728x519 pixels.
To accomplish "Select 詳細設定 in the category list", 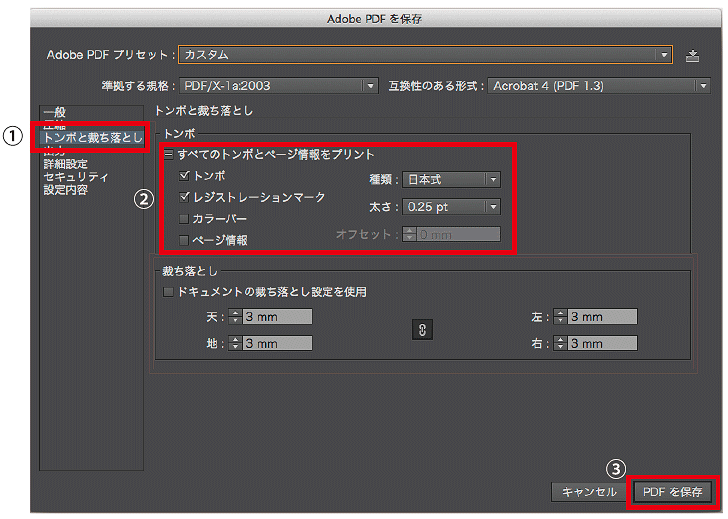I will click(65, 164).
